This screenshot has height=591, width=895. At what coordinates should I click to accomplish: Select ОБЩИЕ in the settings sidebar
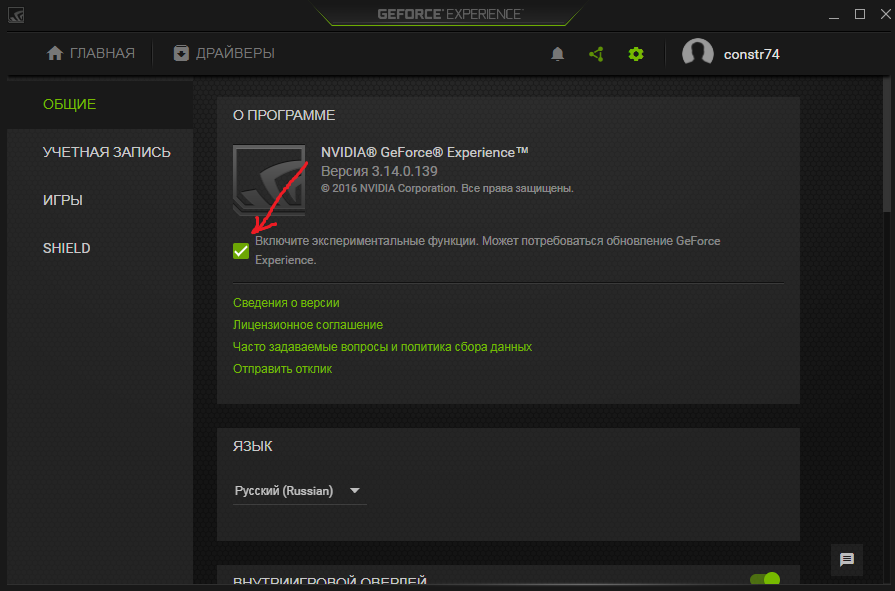[100, 104]
